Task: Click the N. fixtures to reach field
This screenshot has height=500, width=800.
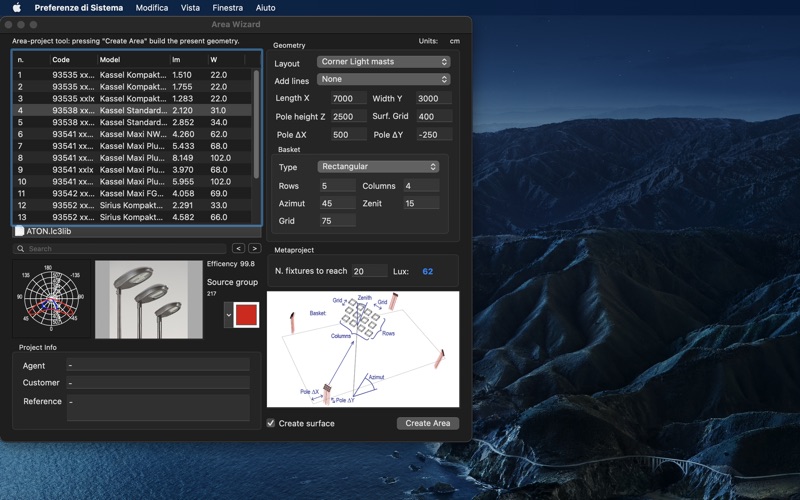Action: click(369, 271)
